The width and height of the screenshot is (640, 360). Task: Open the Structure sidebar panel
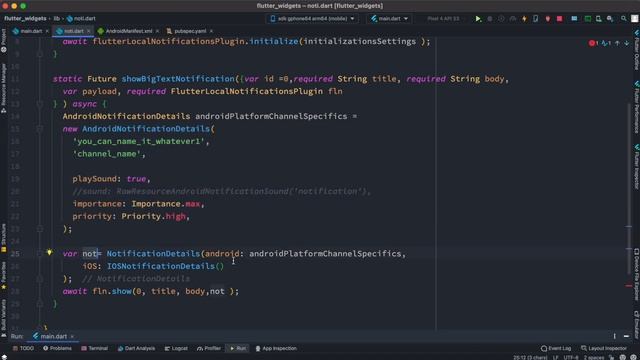click(x=4, y=238)
